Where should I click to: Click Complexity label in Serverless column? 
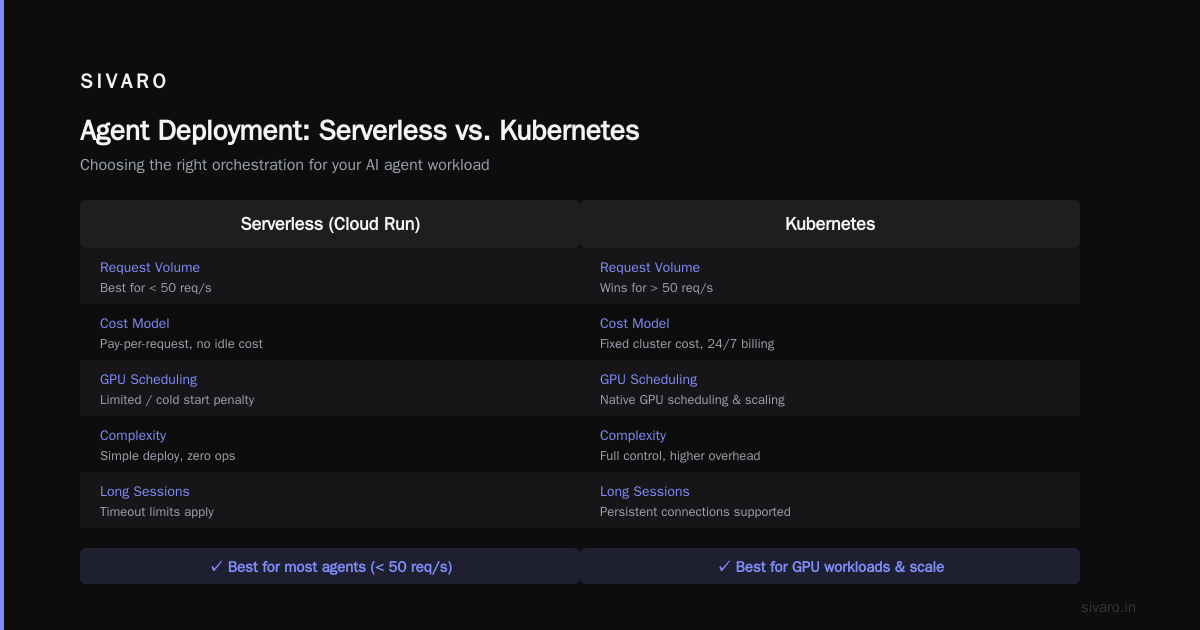click(133, 435)
